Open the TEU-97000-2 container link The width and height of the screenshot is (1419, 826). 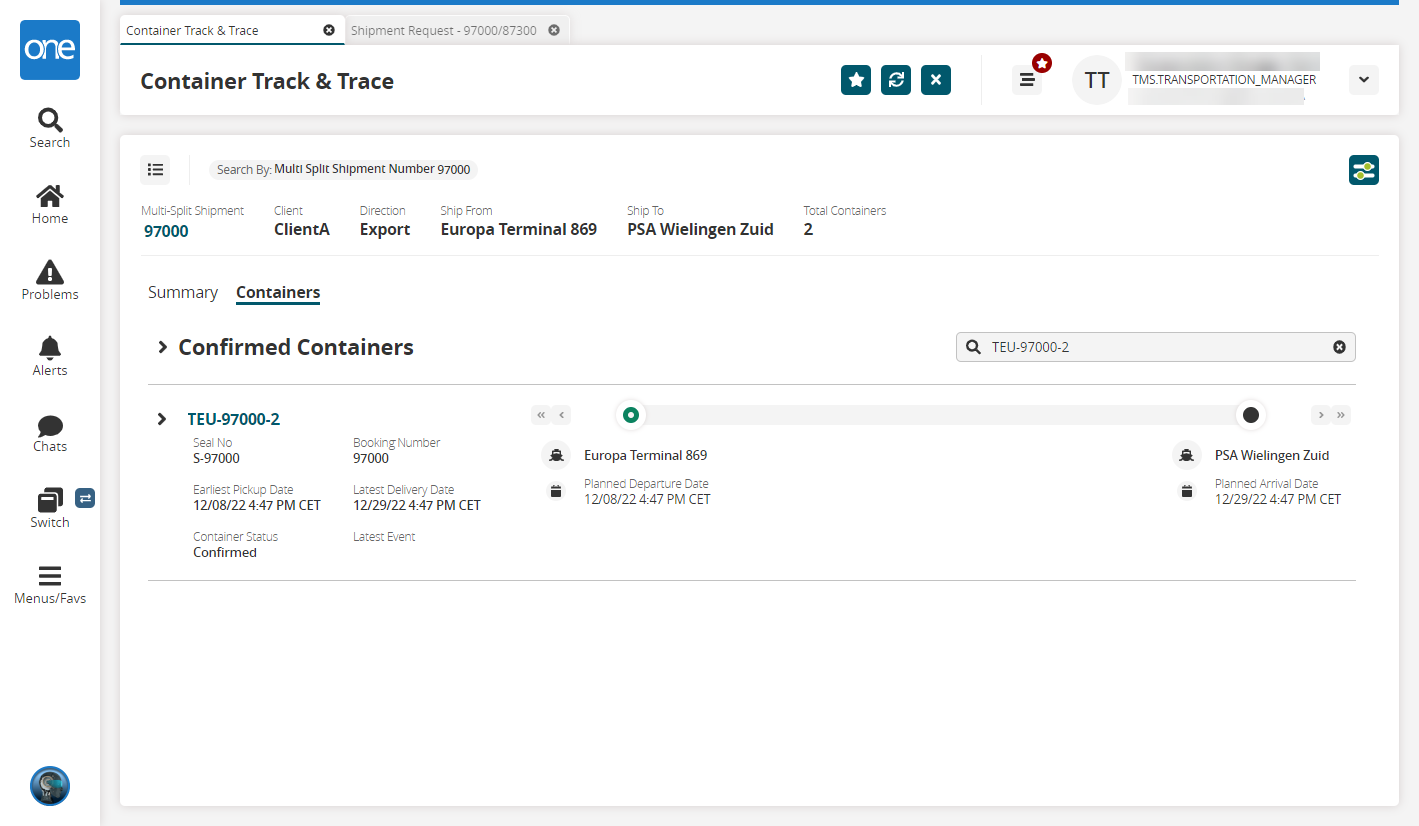pos(233,419)
